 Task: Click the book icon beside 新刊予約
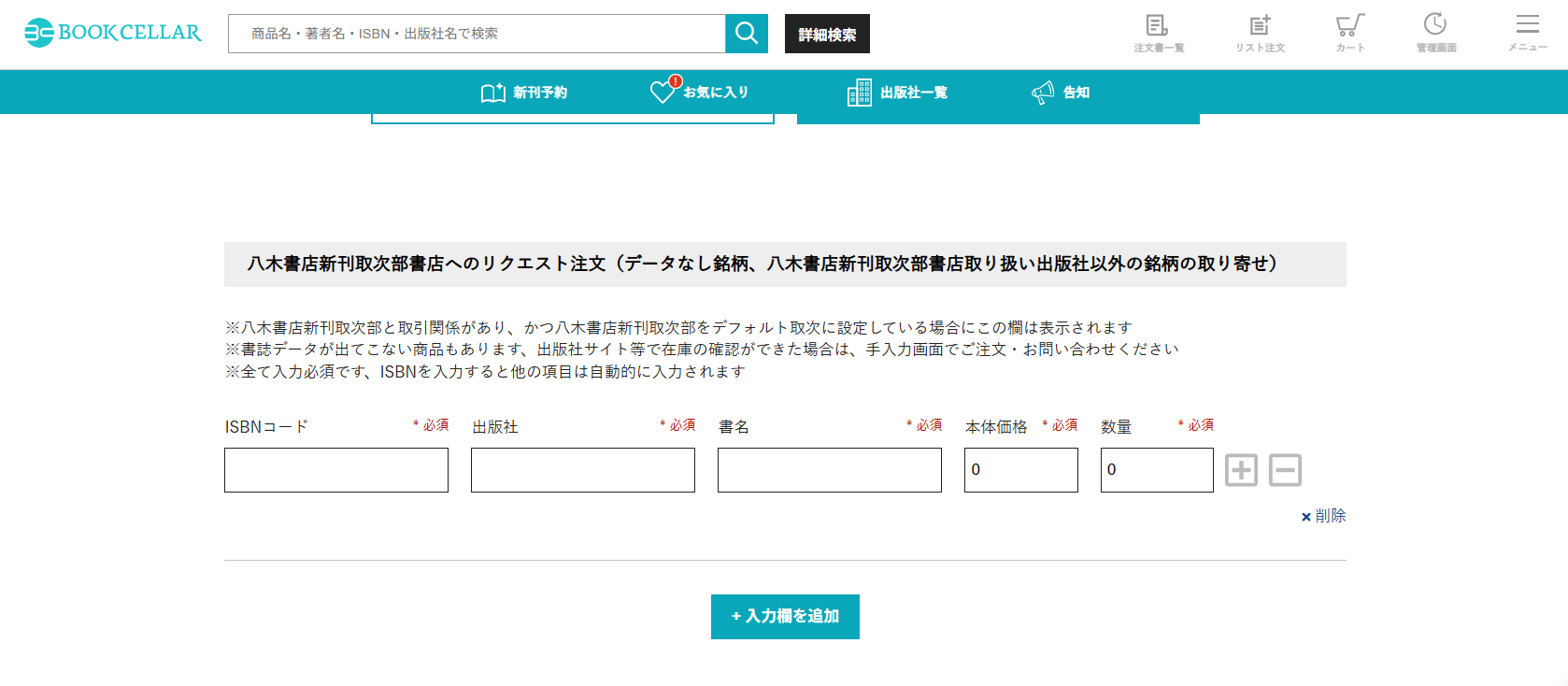coord(492,93)
